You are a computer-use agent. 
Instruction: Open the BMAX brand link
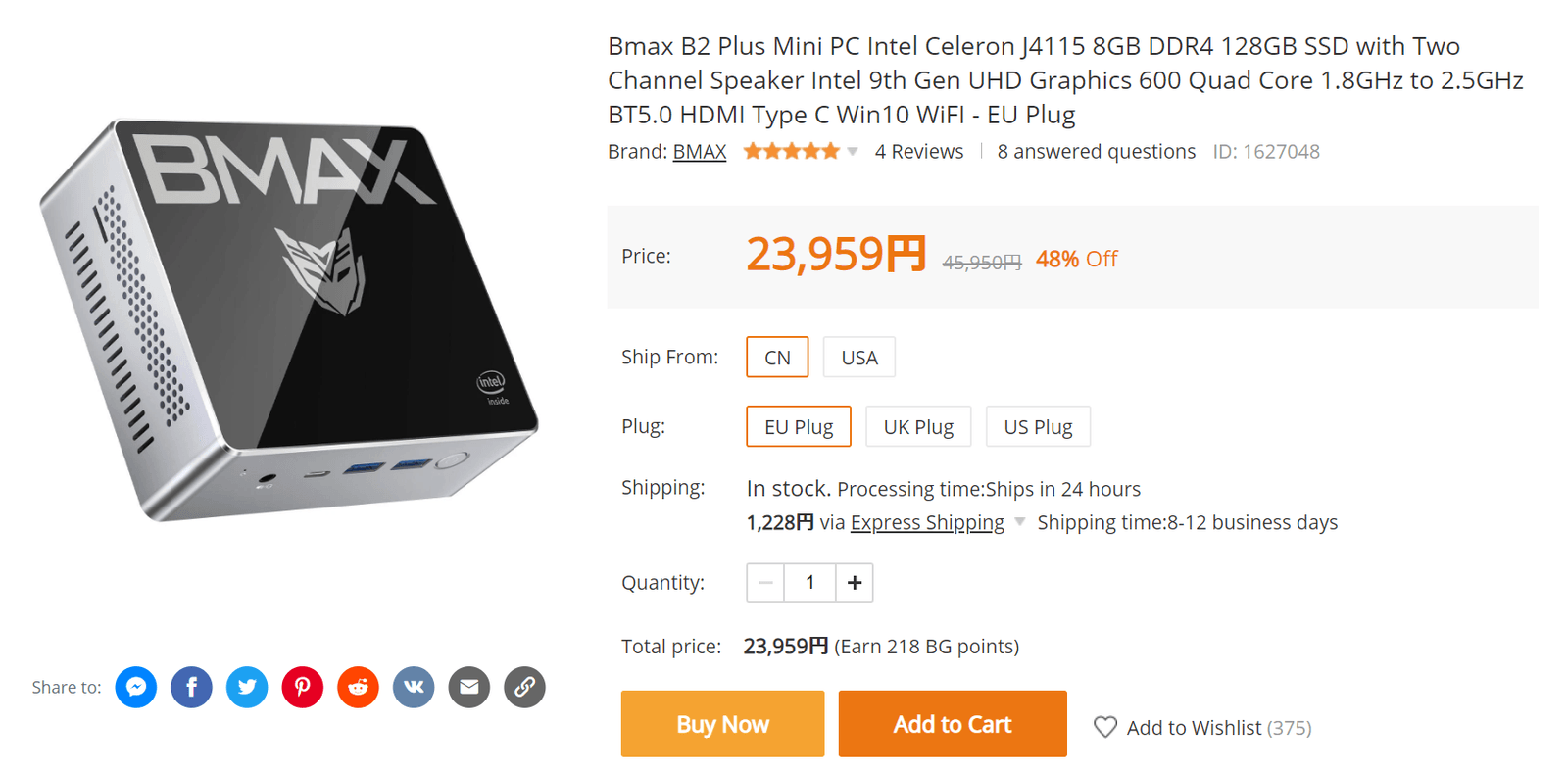click(x=700, y=152)
